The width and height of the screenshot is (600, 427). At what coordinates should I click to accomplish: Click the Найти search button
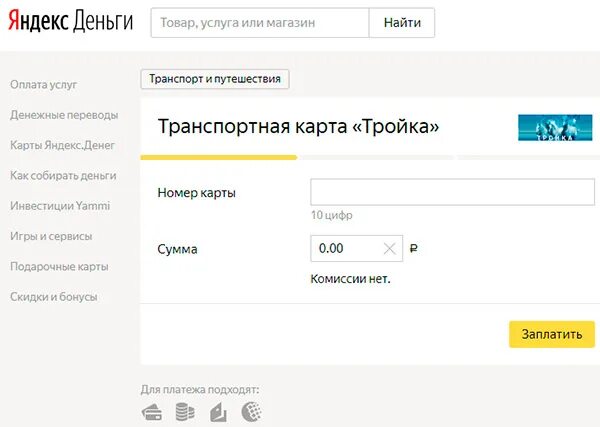pyautogui.click(x=402, y=23)
